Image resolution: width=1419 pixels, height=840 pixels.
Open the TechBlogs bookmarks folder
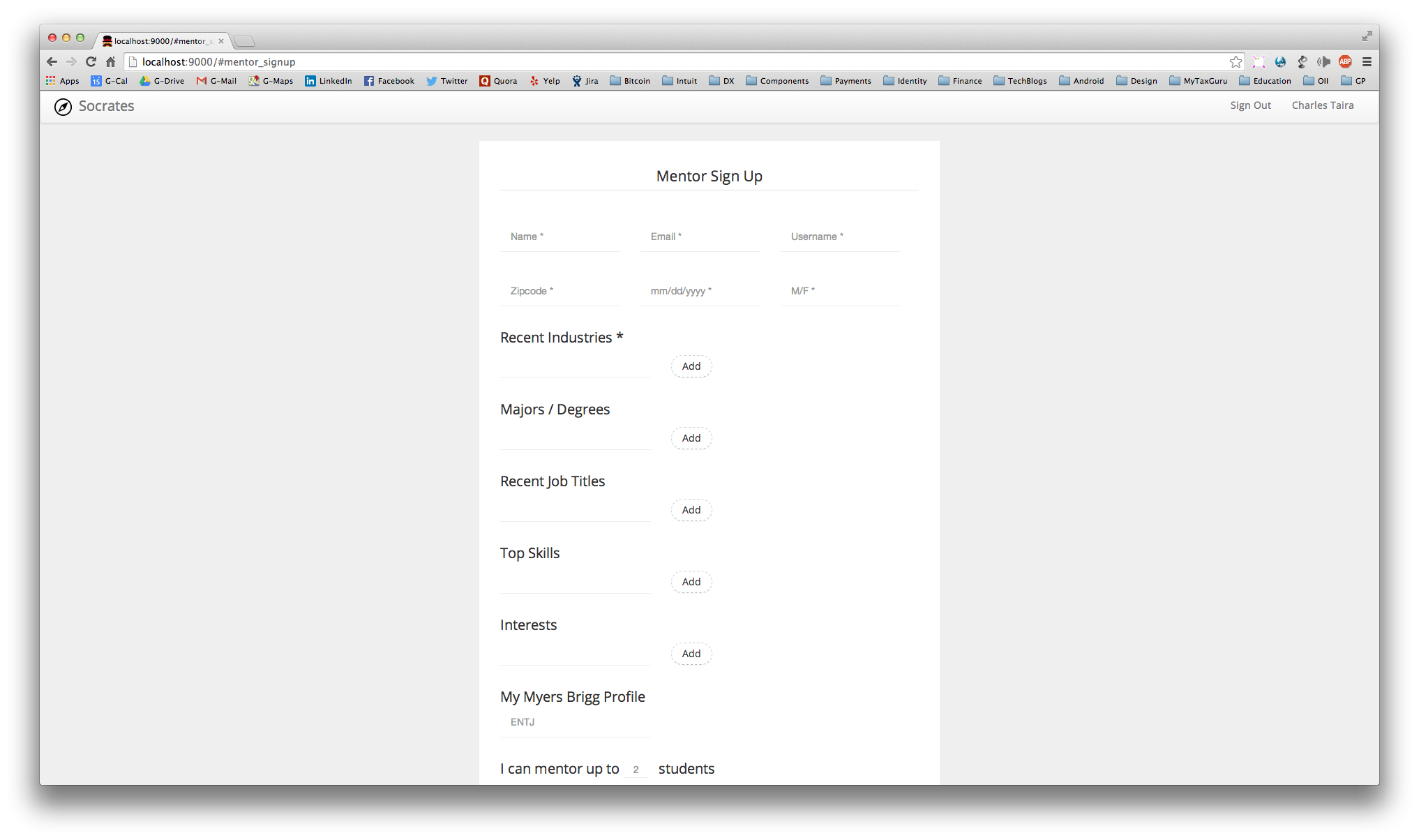click(x=1020, y=81)
